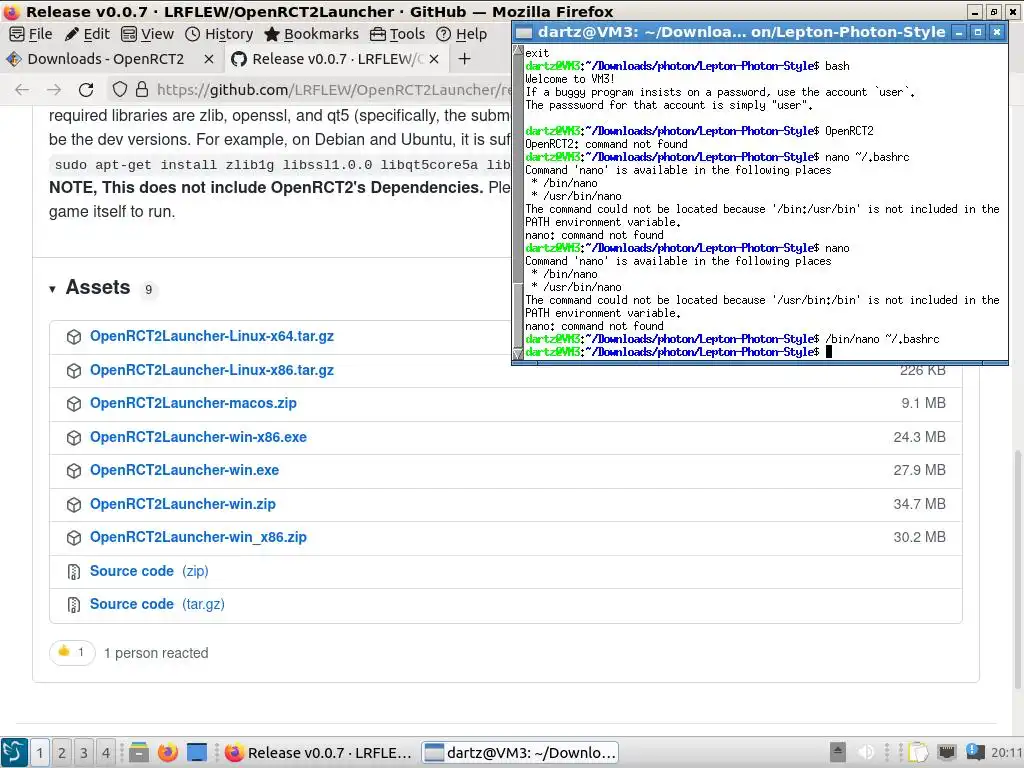
Task: Select dartz@VM3 terminal taskbar button
Action: 520,753
